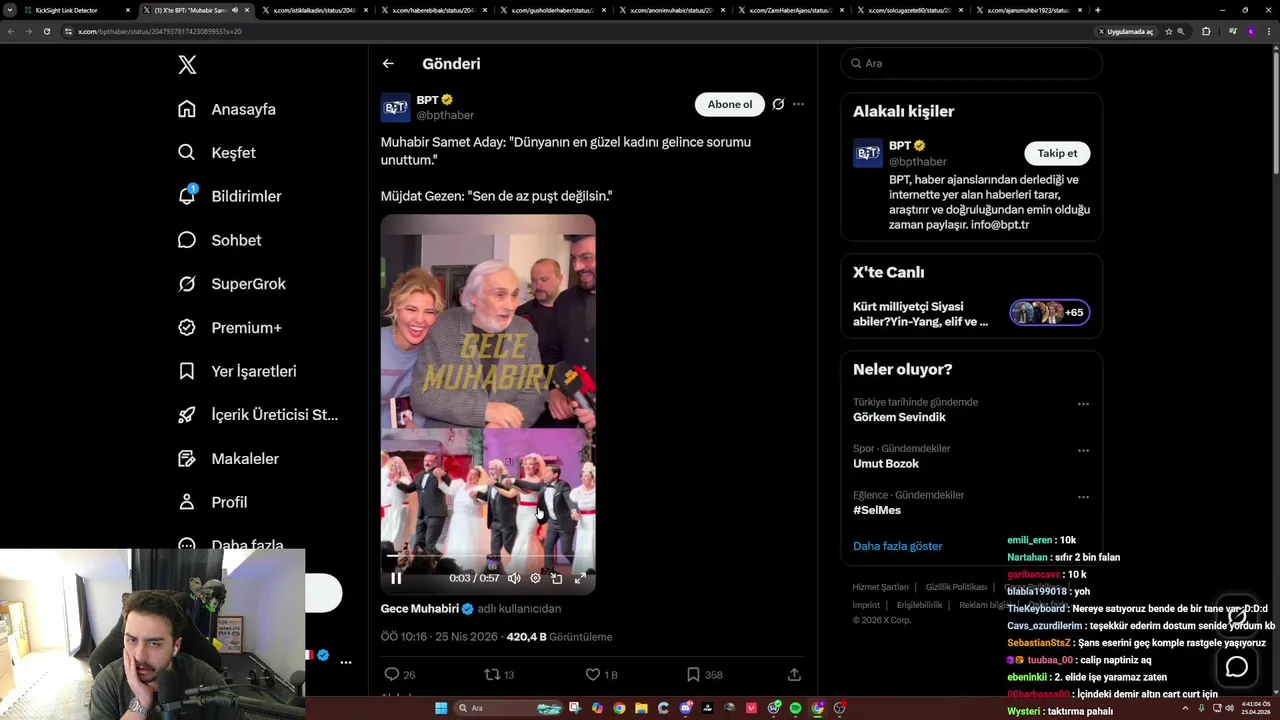Screen dimensions: 1280x720
Task: Go to the X logo home
Action: pos(187,65)
